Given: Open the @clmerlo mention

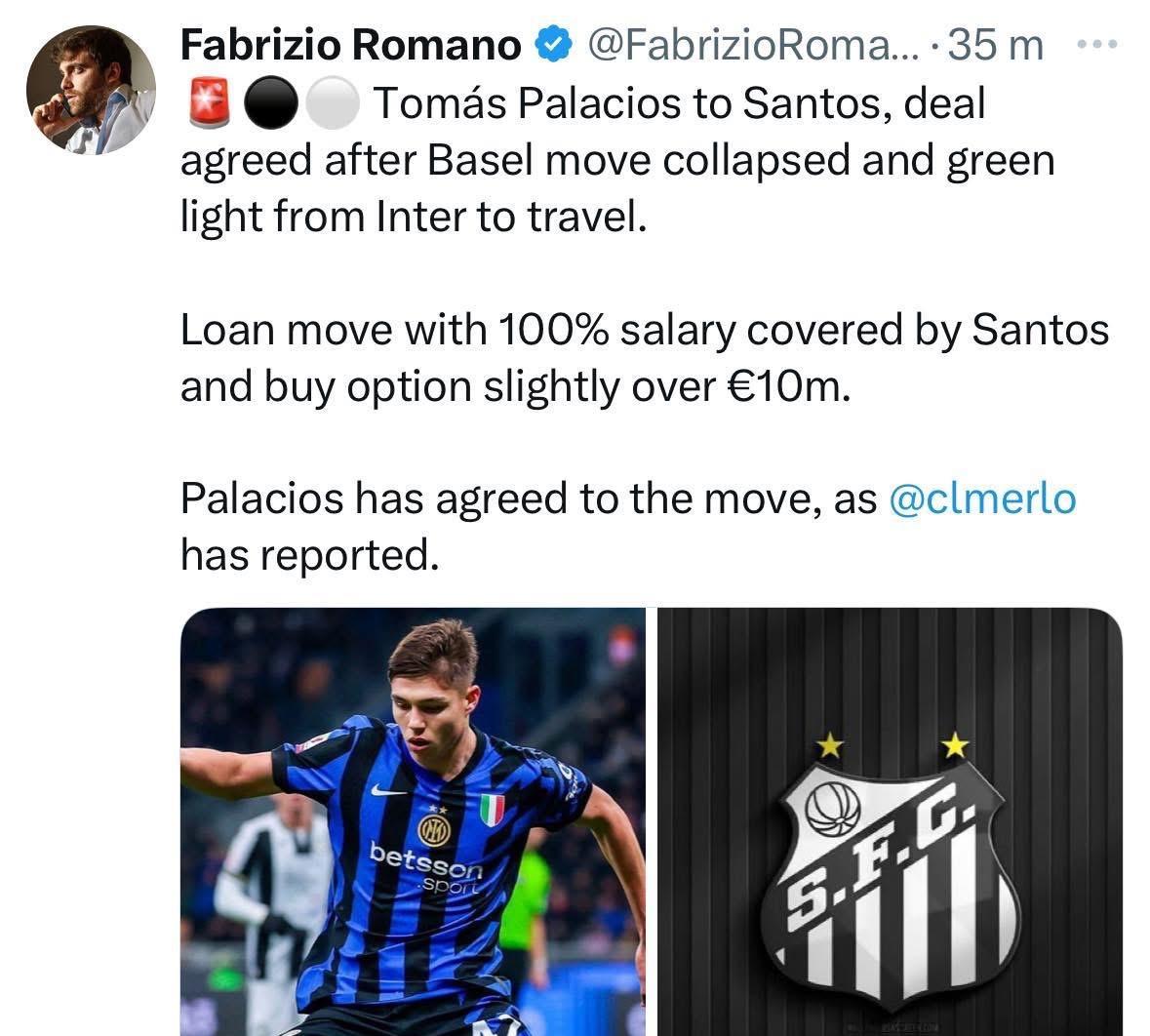Looking at the screenshot, I should coord(983,498).
